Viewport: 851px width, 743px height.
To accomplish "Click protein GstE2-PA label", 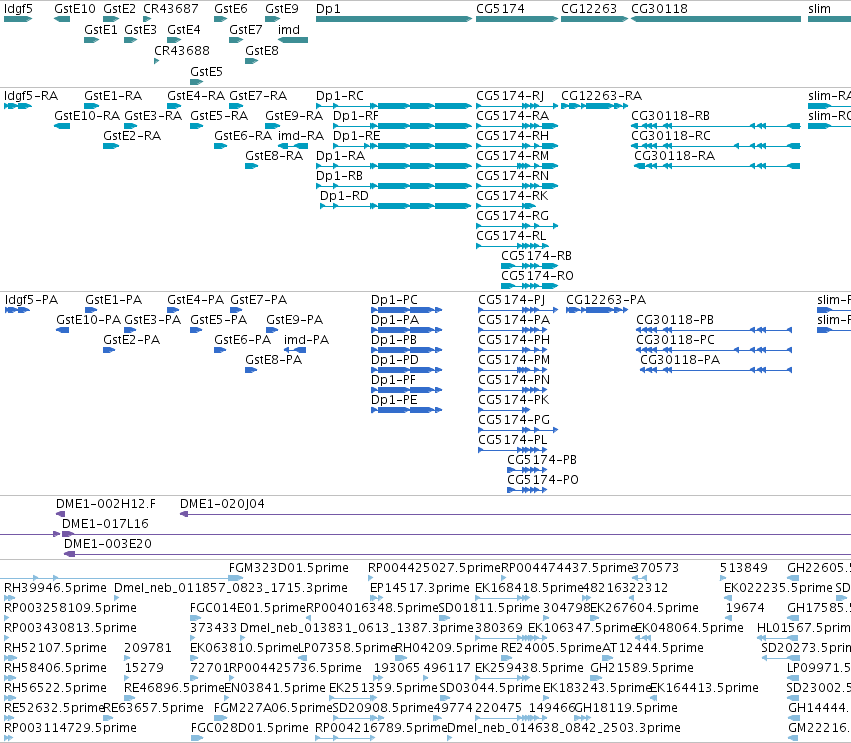I will [131, 340].
